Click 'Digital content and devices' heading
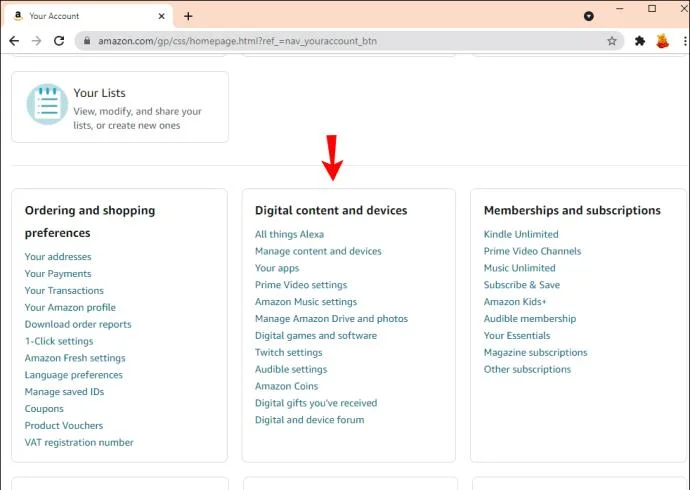The width and height of the screenshot is (690, 490). coord(331,211)
